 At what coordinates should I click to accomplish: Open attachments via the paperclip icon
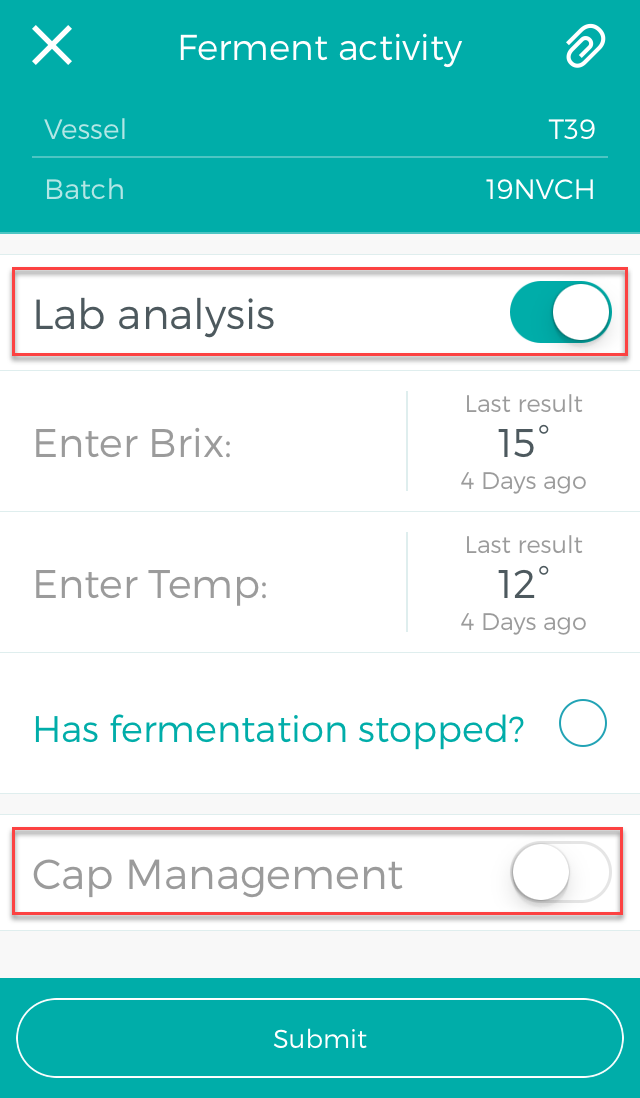[585, 47]
